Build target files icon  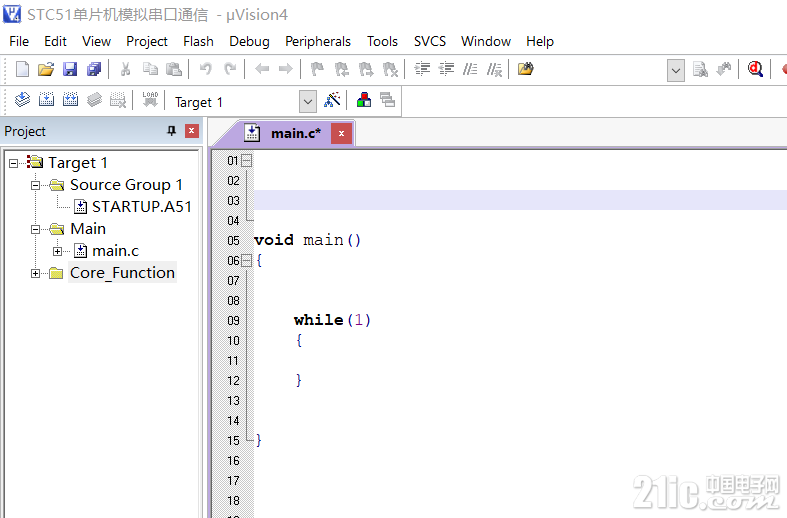click(46, 100)
